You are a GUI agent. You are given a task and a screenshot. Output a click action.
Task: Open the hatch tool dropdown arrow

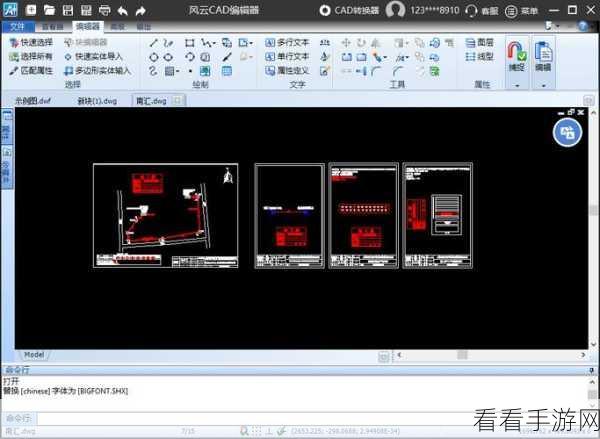point(177,71)
